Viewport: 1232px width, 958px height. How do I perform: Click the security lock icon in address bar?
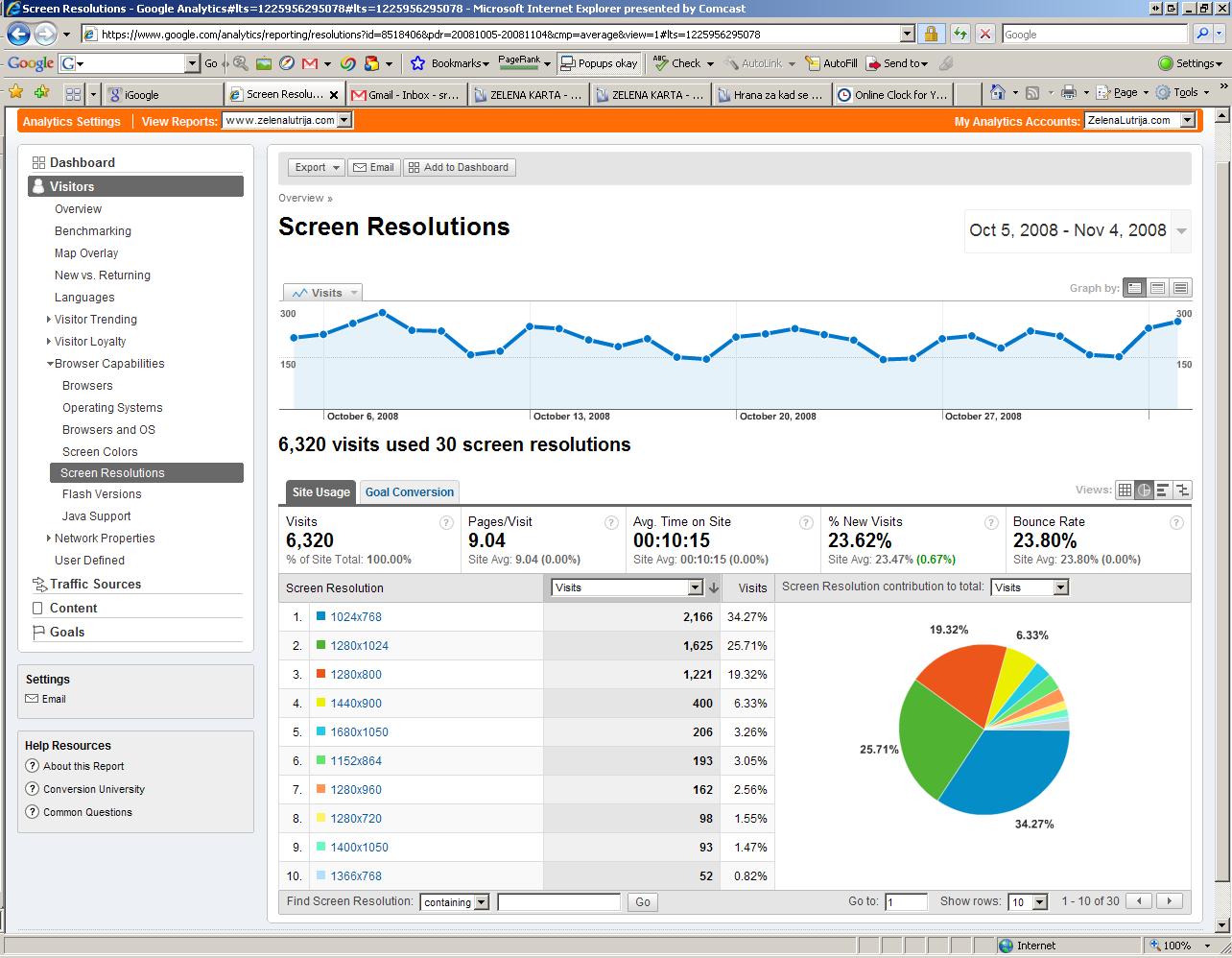click(x=930, y=34)
